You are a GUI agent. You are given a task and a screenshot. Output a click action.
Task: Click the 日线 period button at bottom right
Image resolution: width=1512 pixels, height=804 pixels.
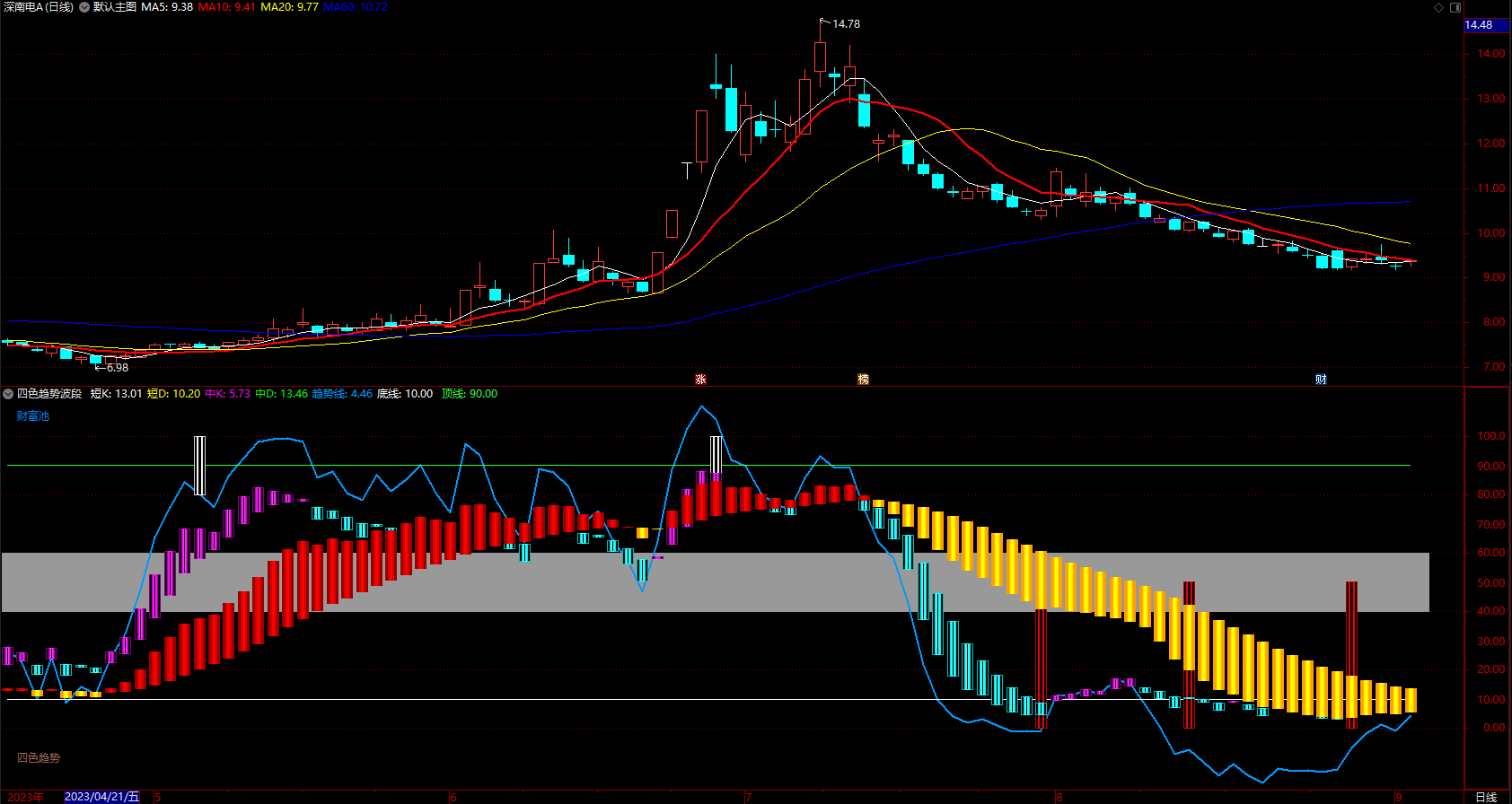coord(1486,797)
